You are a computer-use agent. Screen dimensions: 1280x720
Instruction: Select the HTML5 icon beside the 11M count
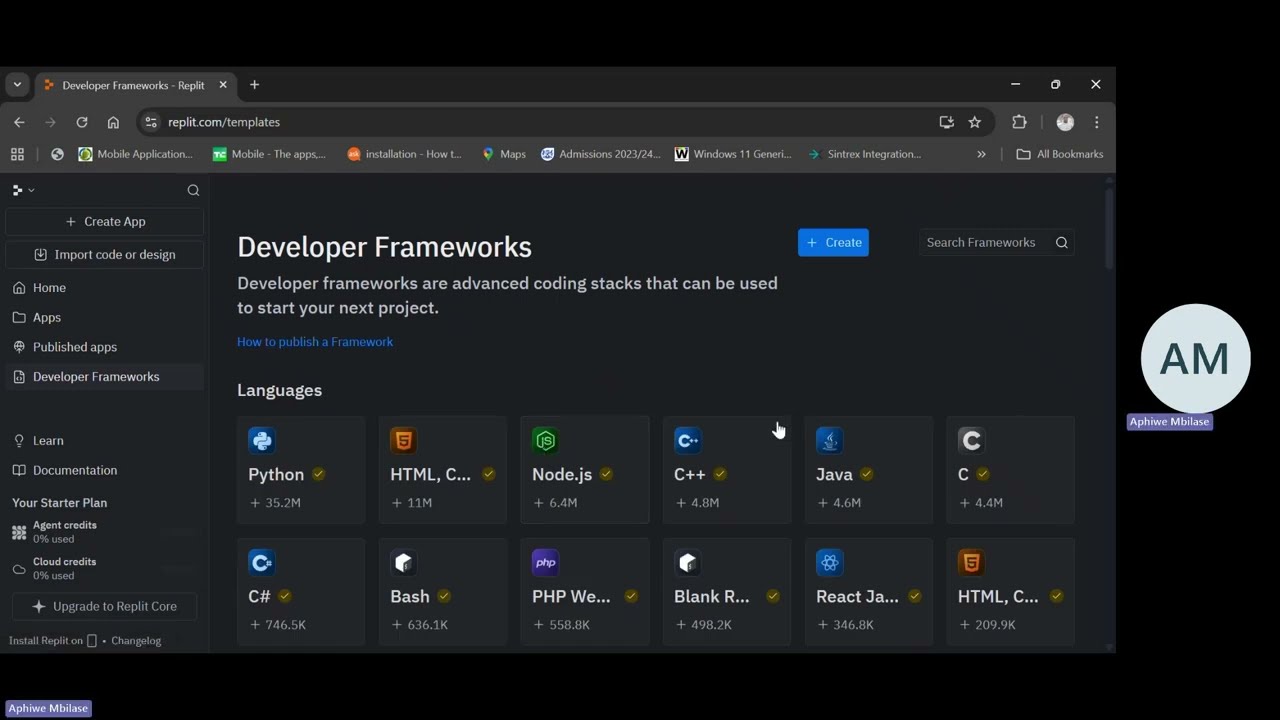(403, 440)
